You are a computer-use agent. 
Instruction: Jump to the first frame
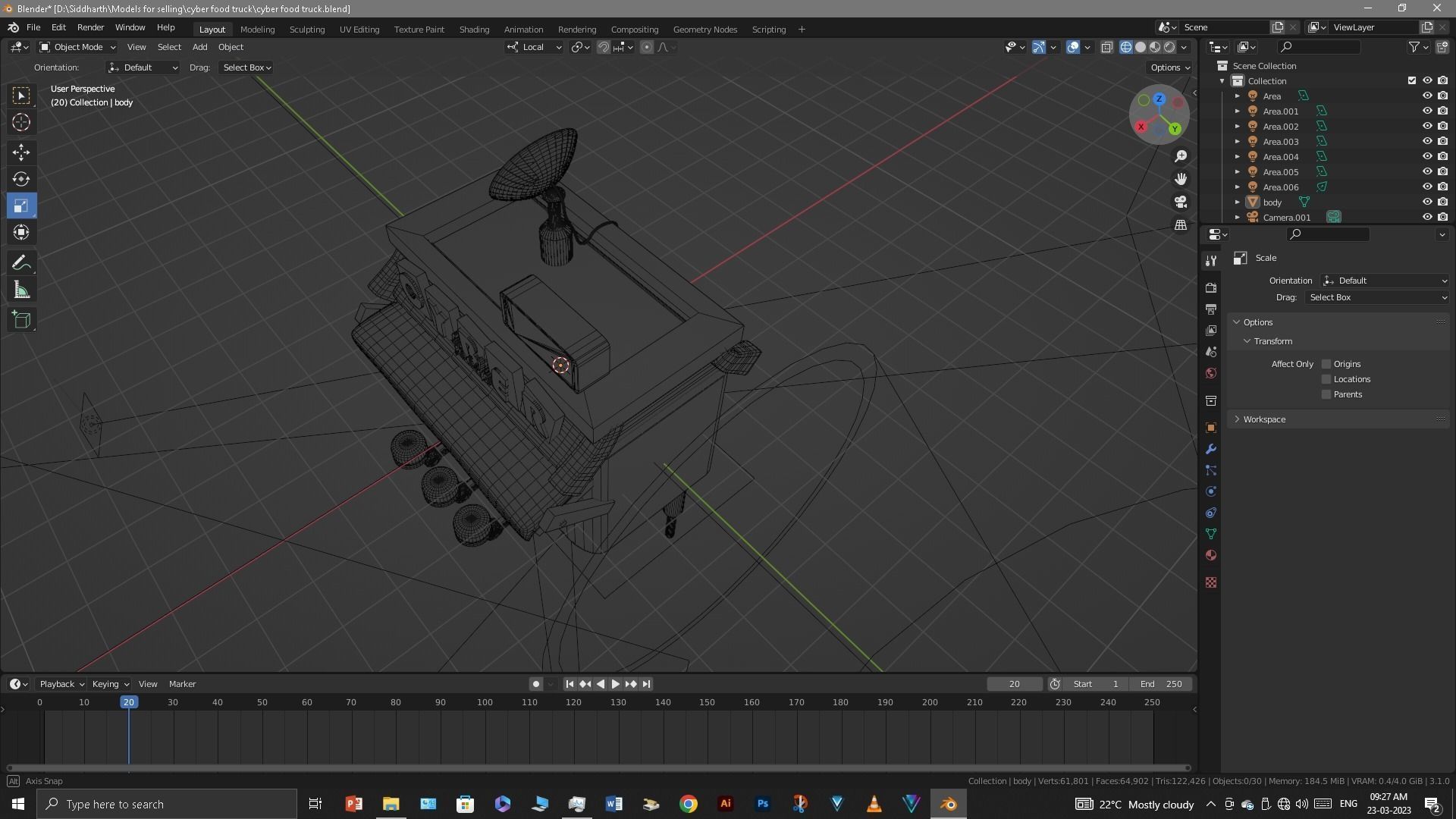click(570, 684)
